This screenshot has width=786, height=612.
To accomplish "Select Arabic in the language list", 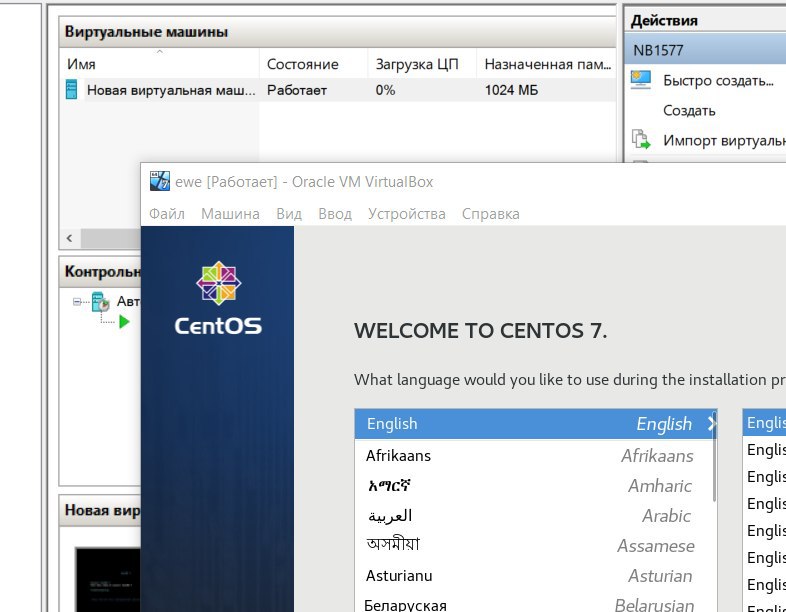I will pos(536,516).
